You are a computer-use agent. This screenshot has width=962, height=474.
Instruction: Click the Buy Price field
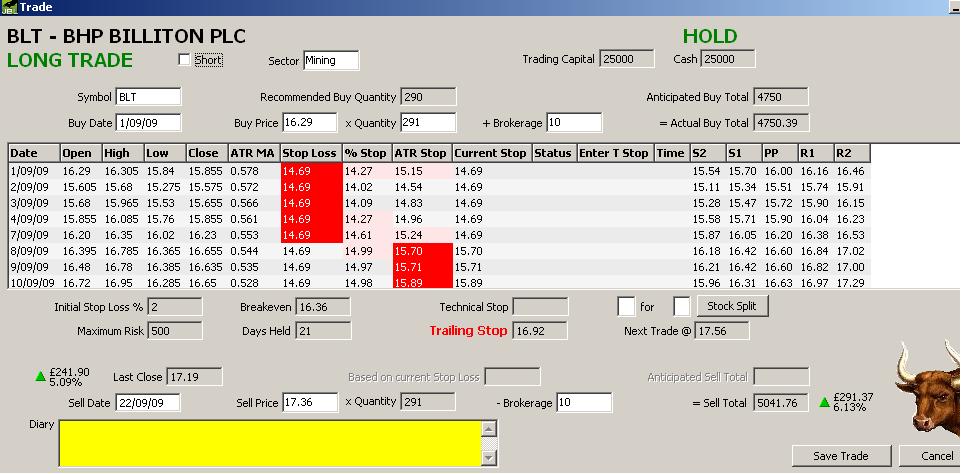click(x=310, y=123)
